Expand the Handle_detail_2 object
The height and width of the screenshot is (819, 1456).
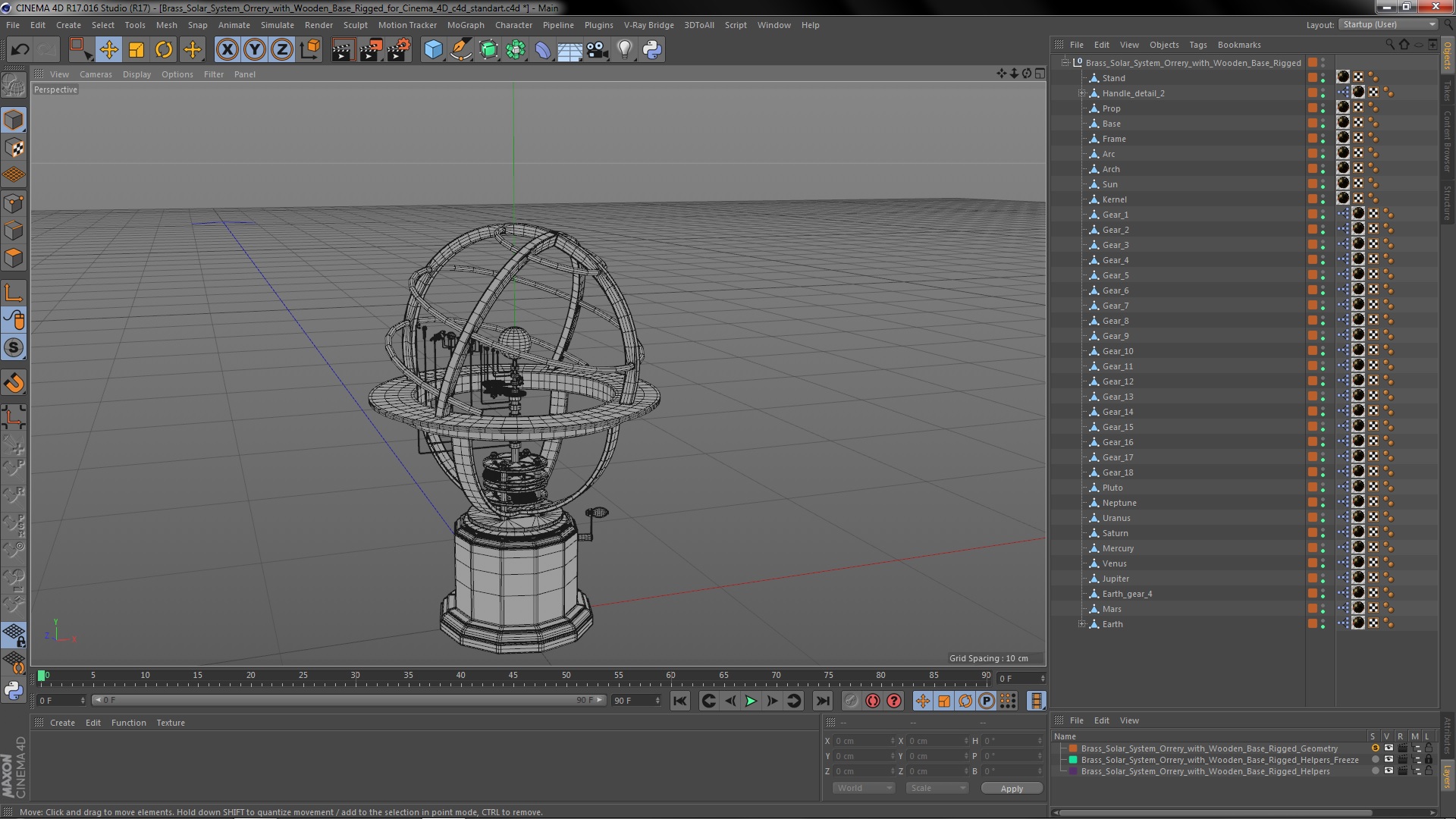click(x=1082, y=93)
